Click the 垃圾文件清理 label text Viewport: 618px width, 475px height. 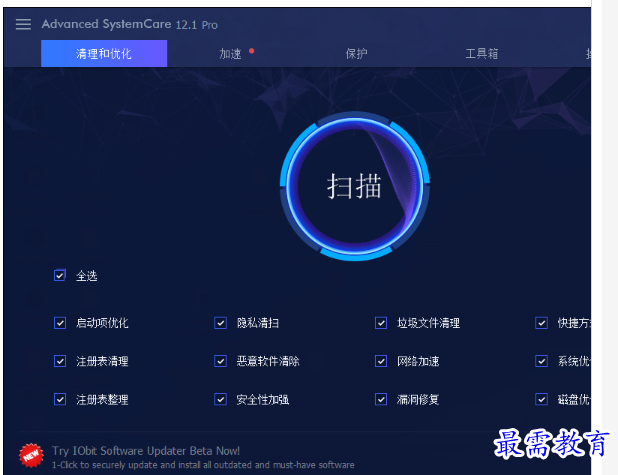[428, 323]
